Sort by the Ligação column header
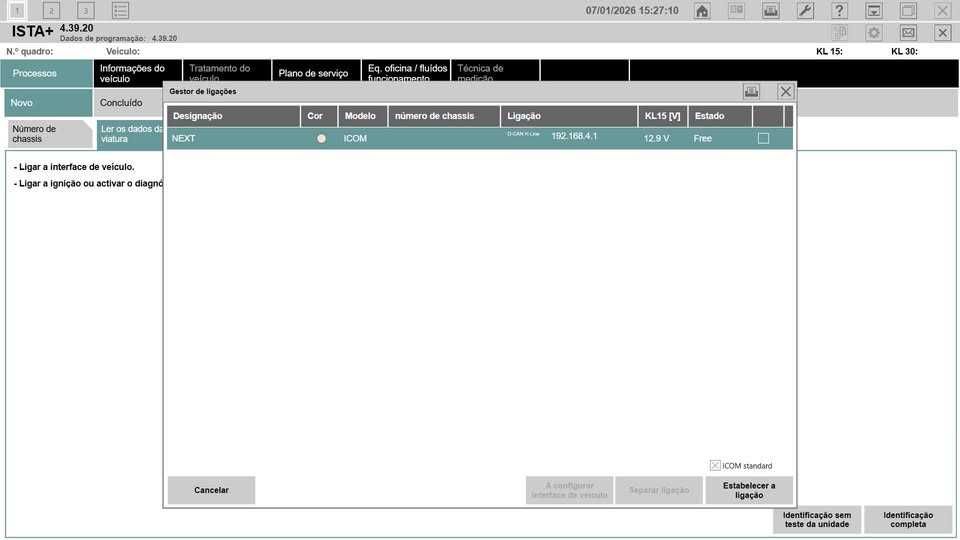This screenshot has height=540, width=960. click(569, 116)
